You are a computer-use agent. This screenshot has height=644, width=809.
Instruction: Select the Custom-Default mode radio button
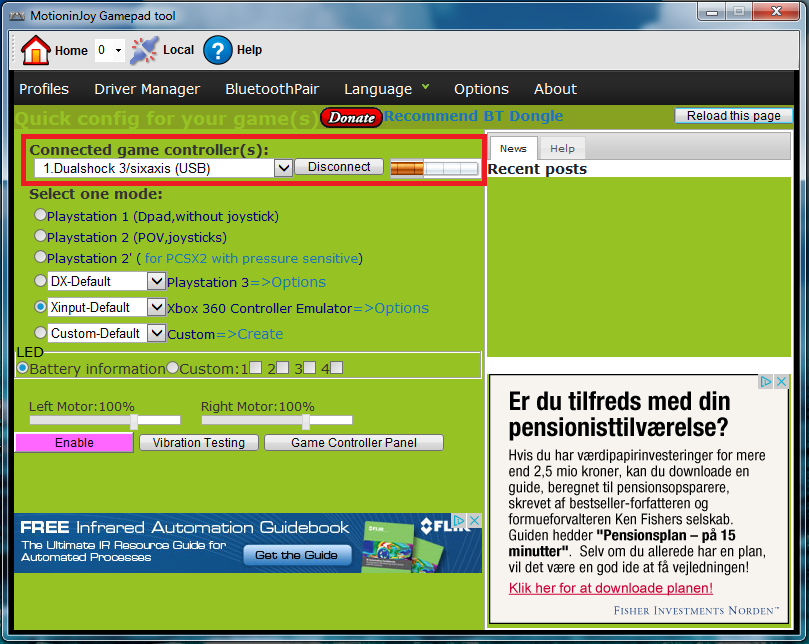pos(40,332)
